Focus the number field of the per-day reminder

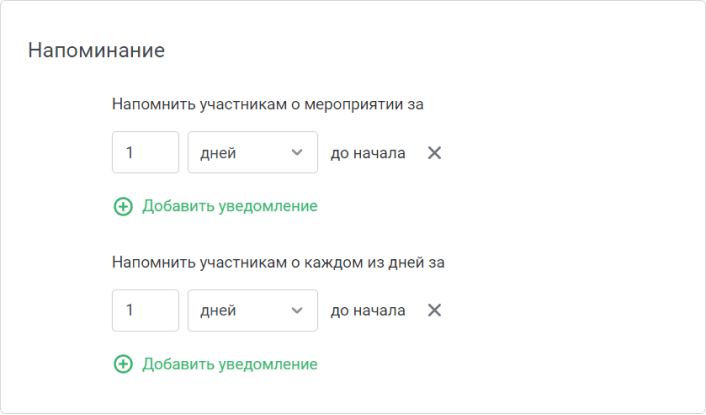pyautogui.click(x=145, y=310)
